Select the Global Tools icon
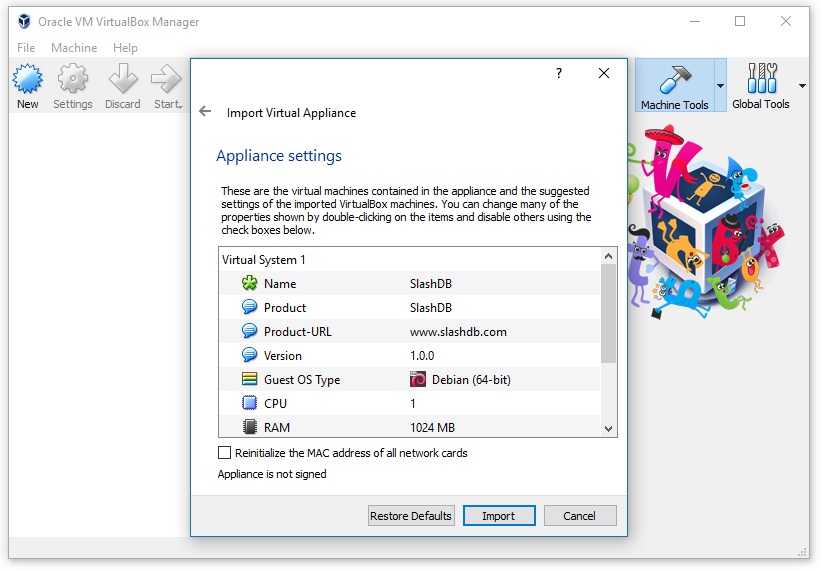Viewport: 824px width, 571px height. click(x=760, y=80)
